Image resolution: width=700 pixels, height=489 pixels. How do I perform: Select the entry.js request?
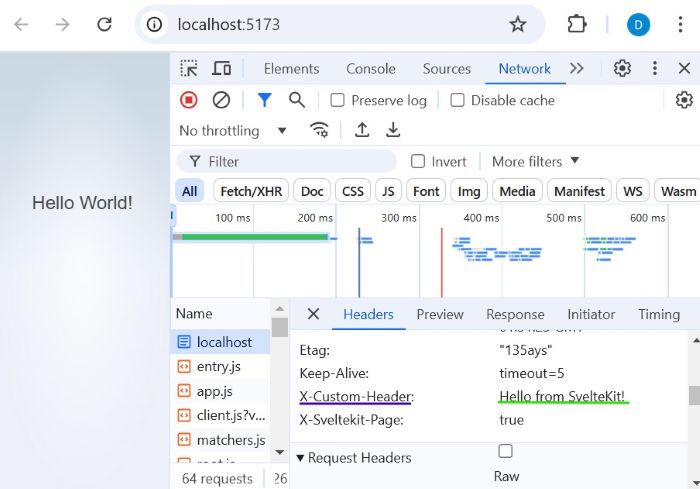coord(218,366)
